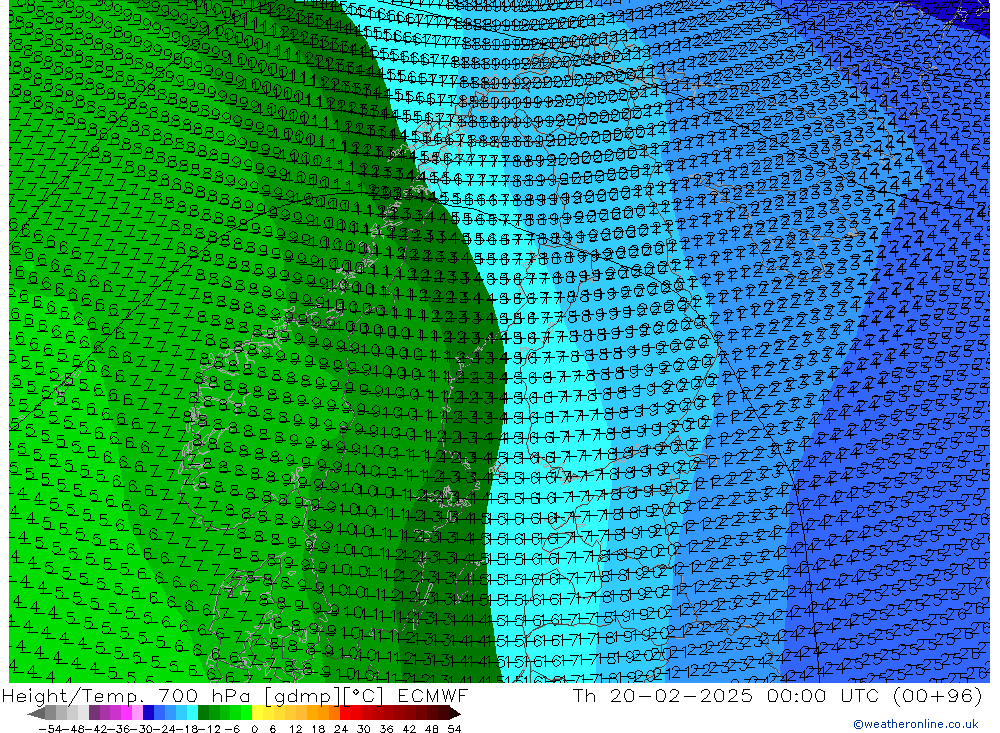Click the dark maroon right arrow end of legend
1000x733 pixels.
point(455,713)
